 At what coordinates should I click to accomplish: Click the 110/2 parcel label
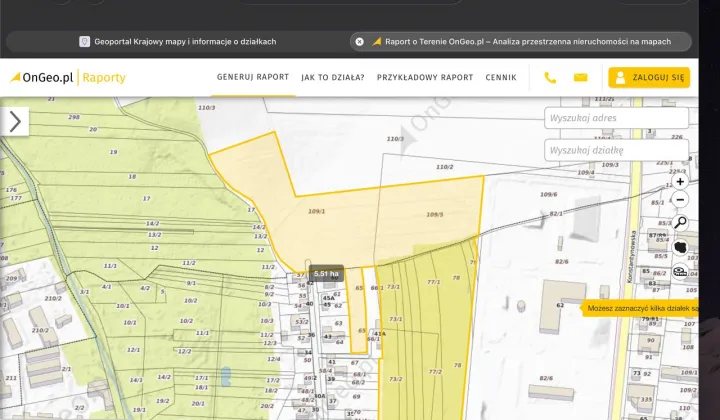click(444, 167)
